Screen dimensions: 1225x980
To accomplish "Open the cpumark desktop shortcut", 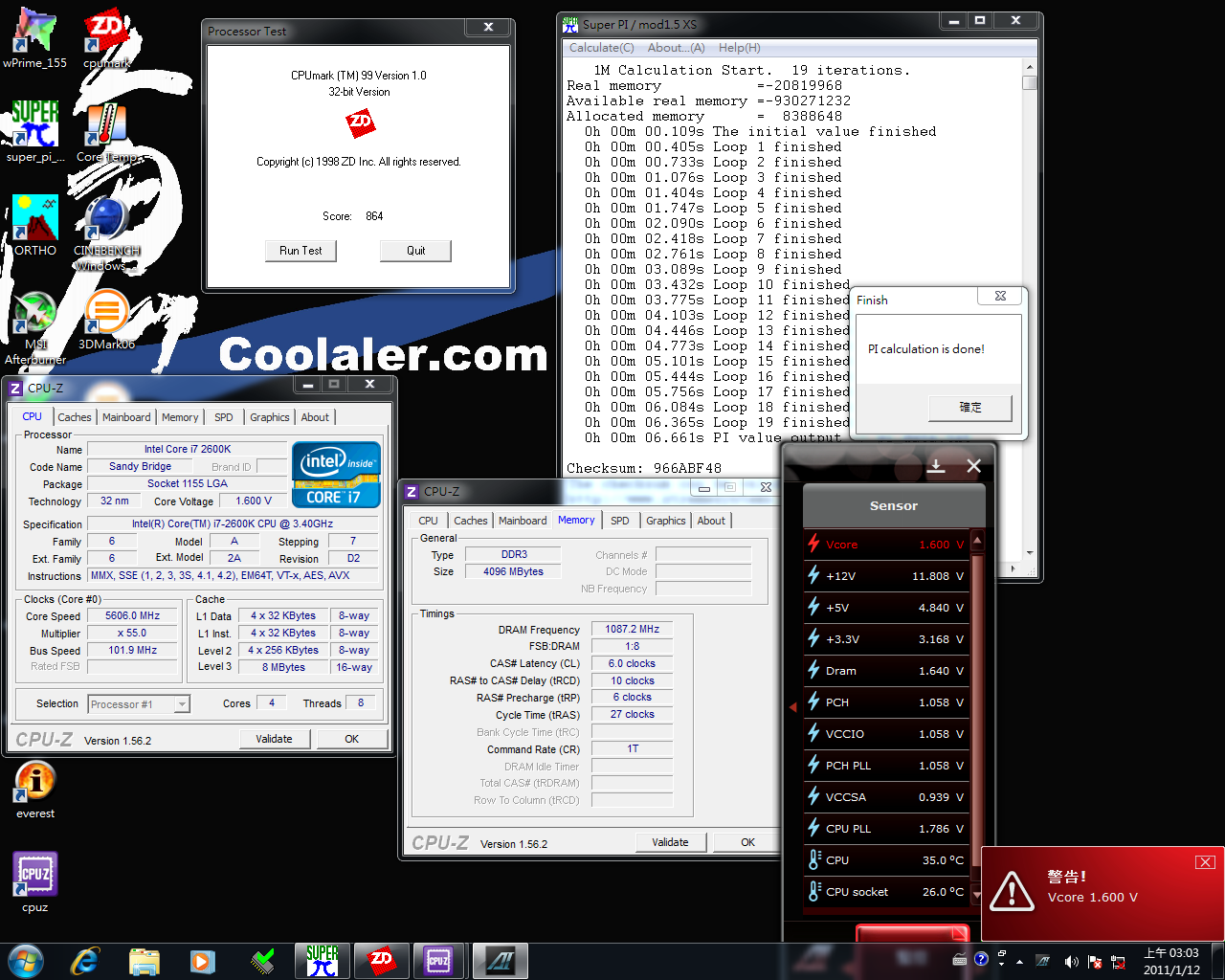I will pyautogui.click(x=106, y=38).
